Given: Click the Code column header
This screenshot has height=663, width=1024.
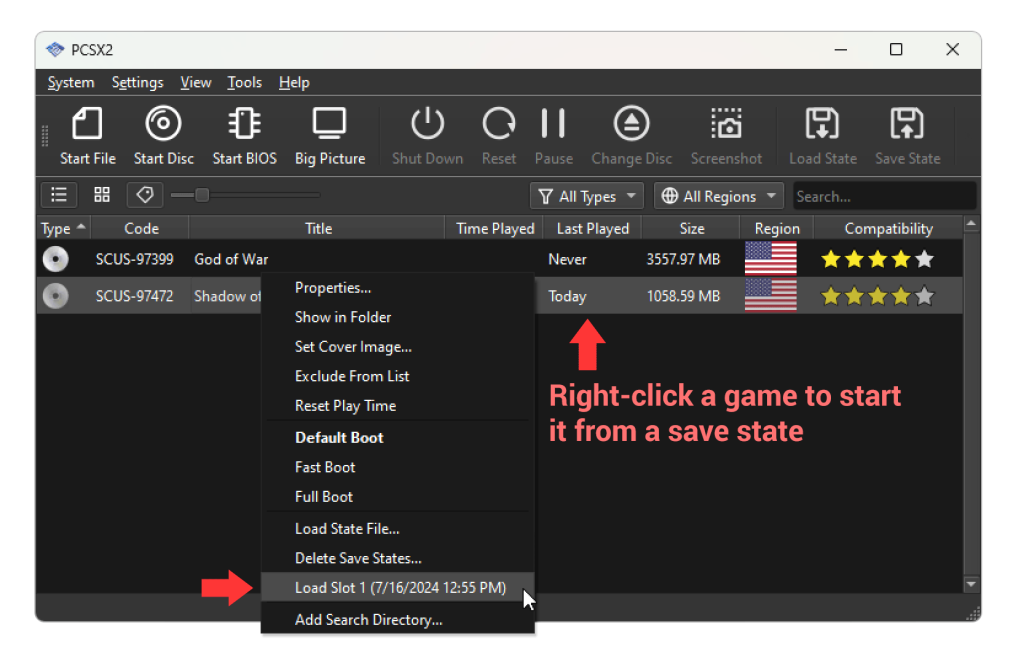Looking at the screenshot, I should (140, 229).
